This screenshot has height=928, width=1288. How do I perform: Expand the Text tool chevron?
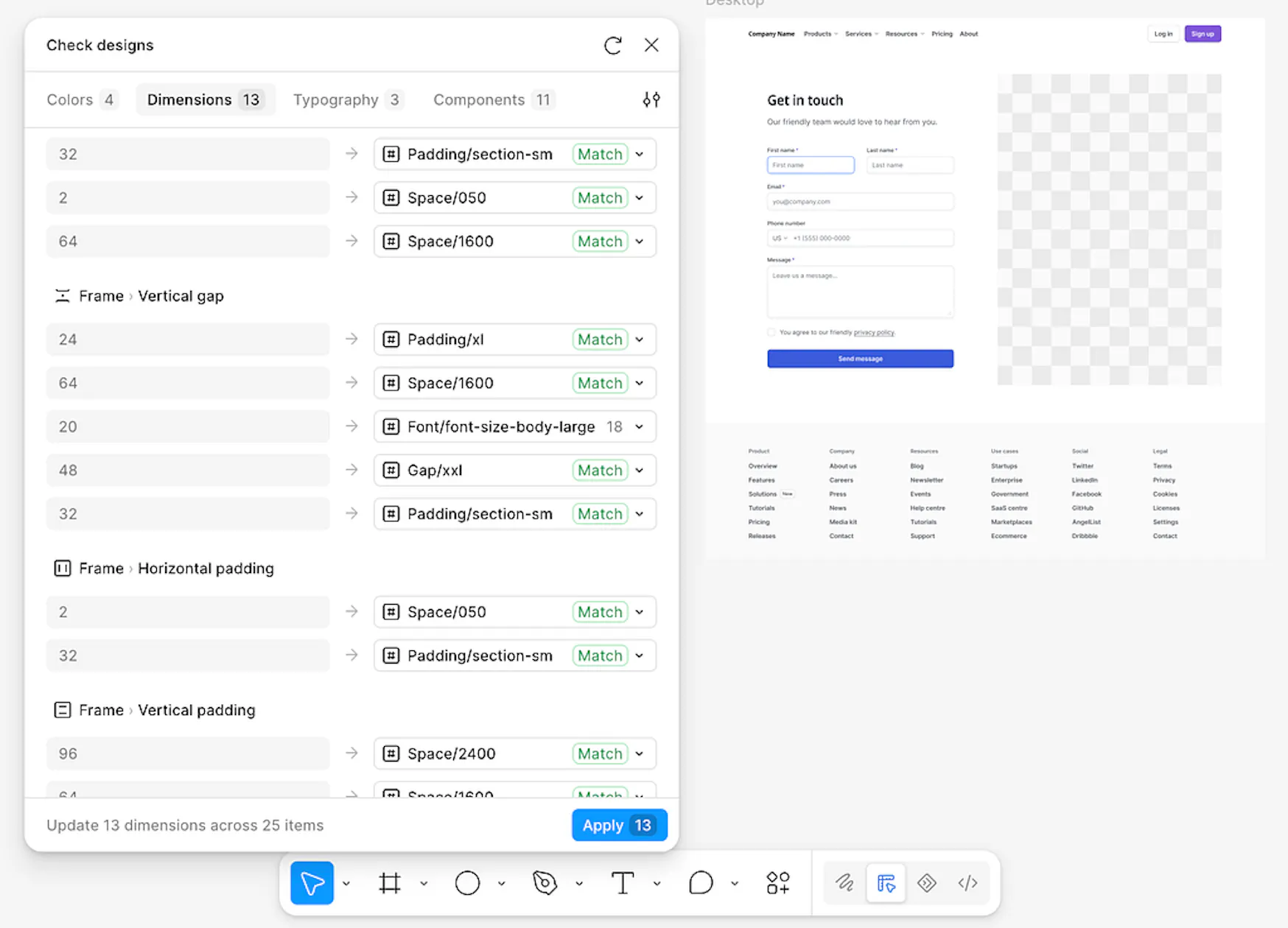[657, 883]
